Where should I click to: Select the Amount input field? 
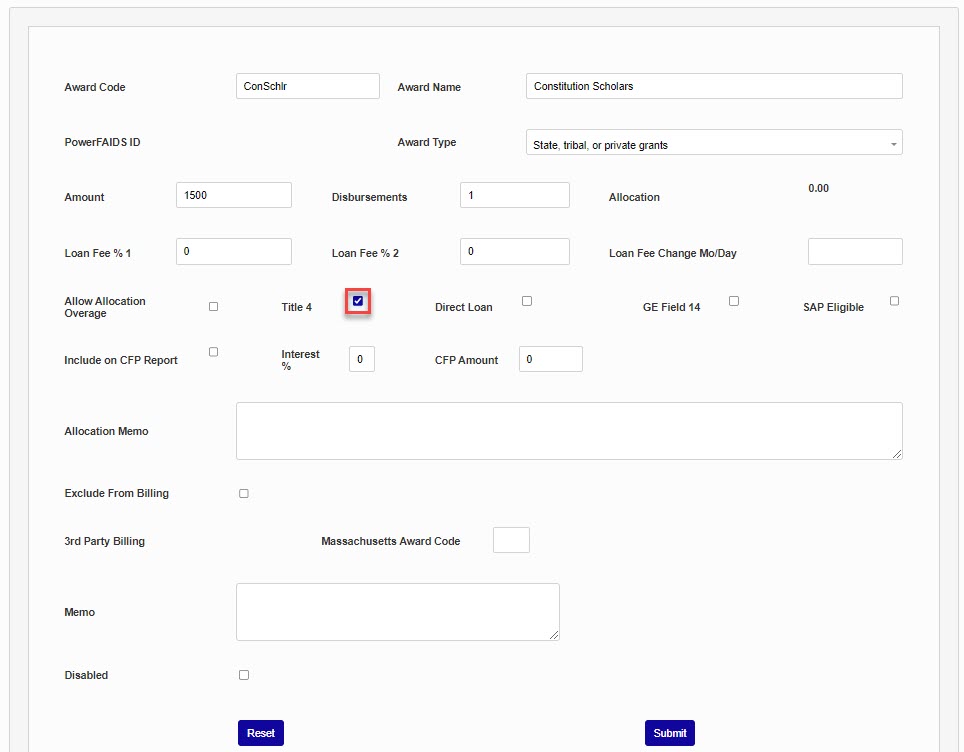tap(233, 195)
